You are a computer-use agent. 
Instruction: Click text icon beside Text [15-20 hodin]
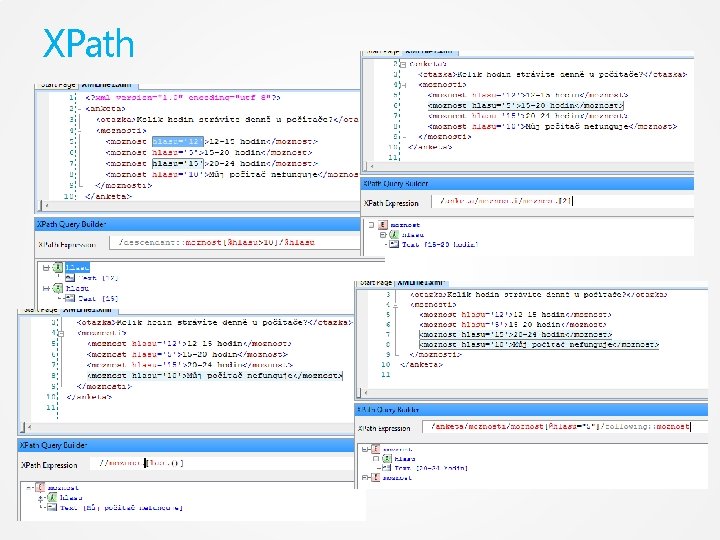click(394, 244)
